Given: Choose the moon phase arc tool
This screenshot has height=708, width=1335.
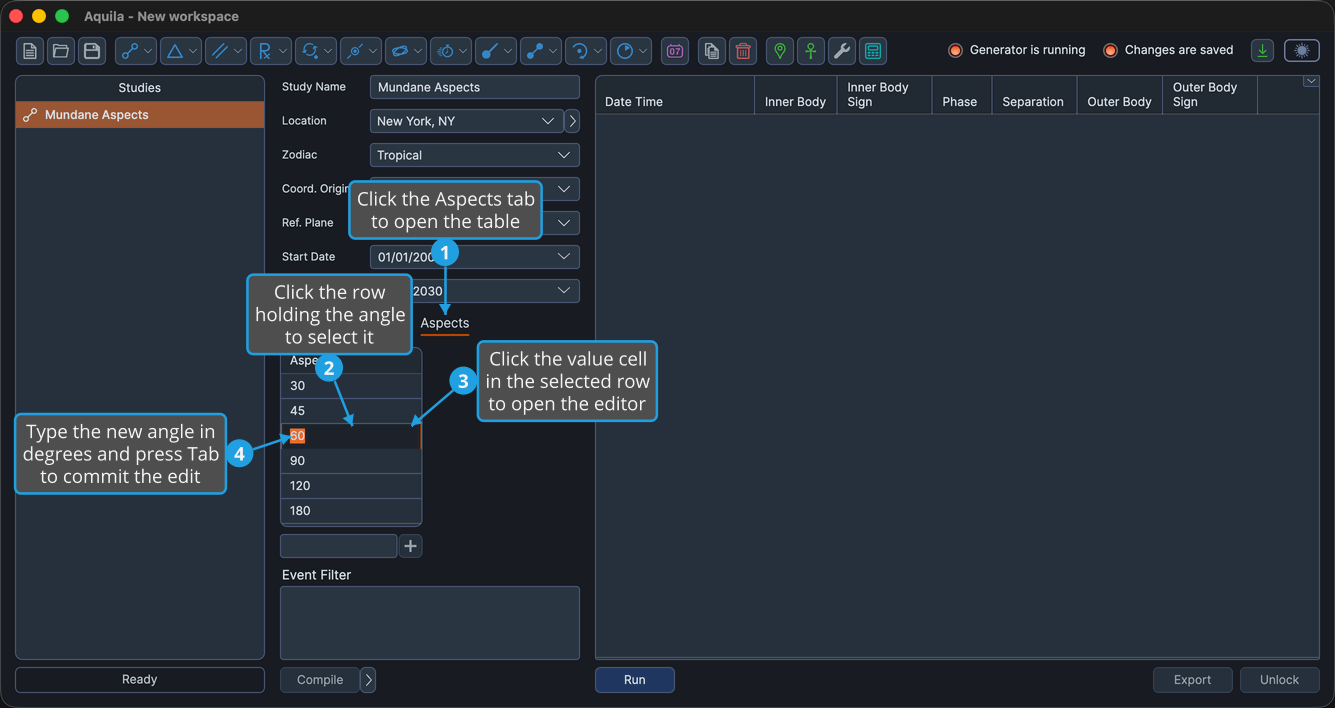Looking at the screenshot, I should coord(579,51).
